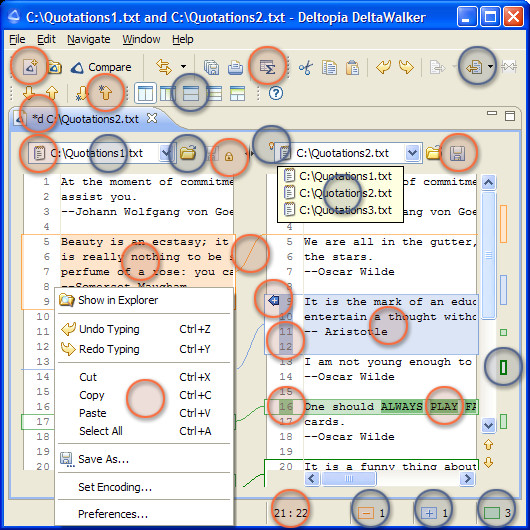
Task: Click vertical scrollbar down arrow
Action: [488, 425]
